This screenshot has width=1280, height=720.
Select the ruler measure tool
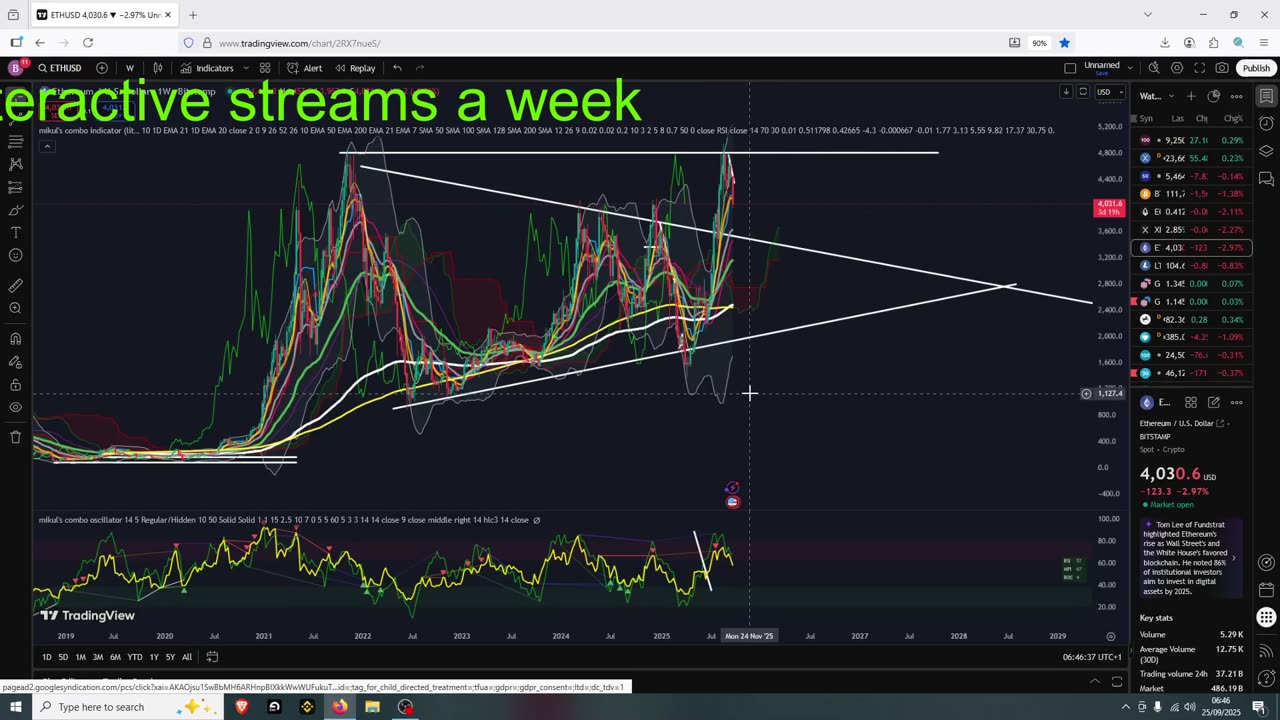15,285
